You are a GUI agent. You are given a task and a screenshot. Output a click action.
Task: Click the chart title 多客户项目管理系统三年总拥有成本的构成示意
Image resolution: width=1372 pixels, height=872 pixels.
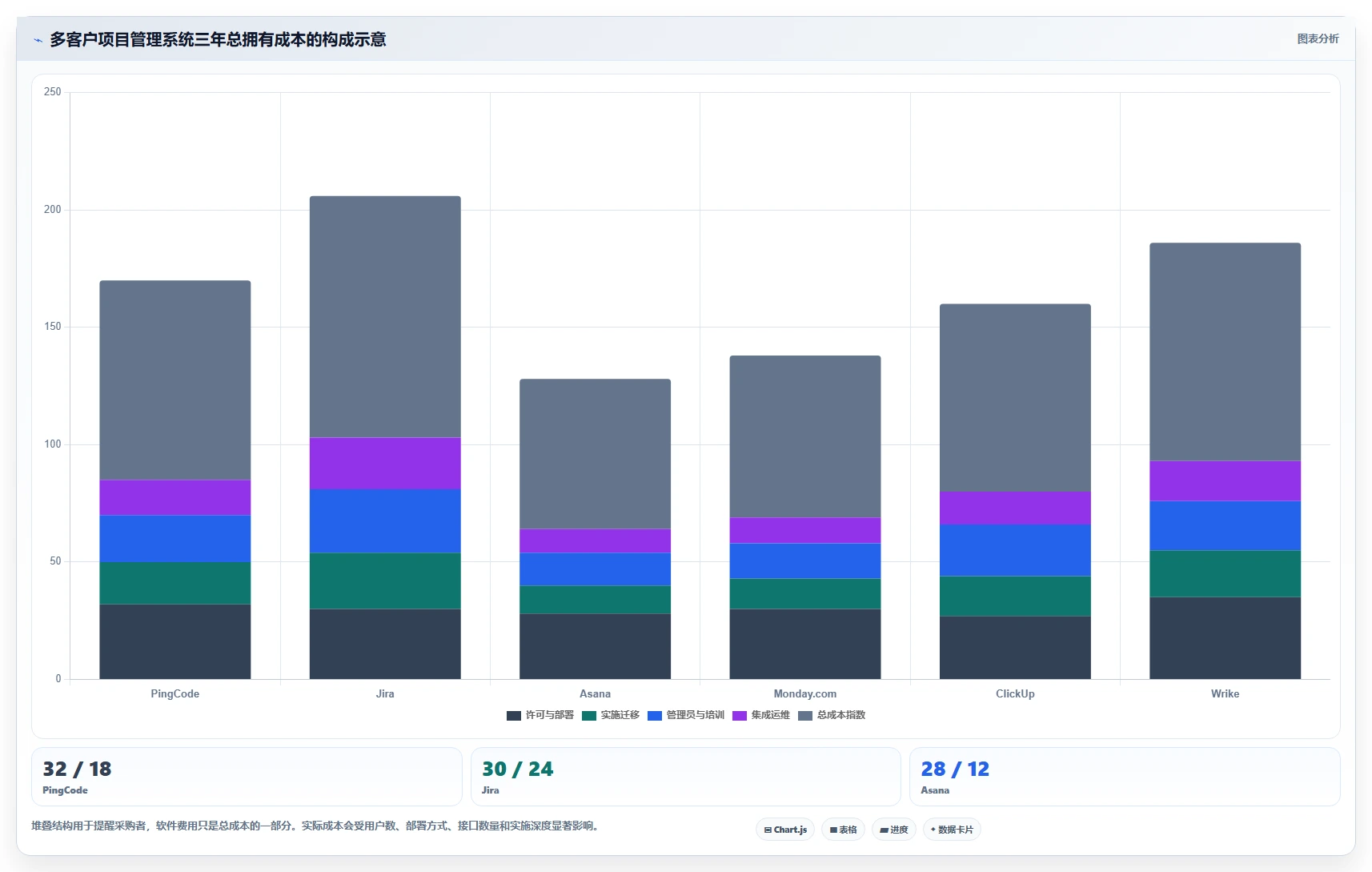(218, 39)
